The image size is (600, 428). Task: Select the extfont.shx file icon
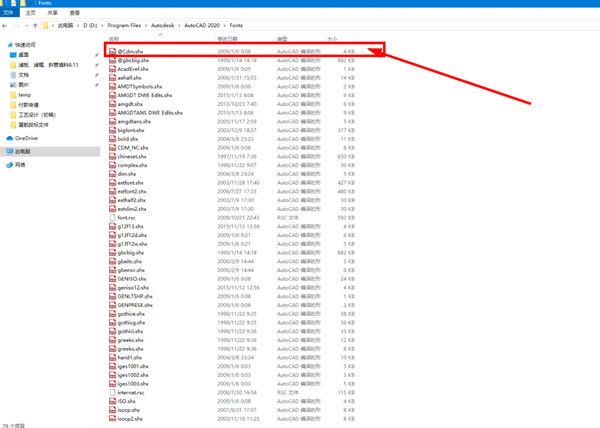click(112, 182)
